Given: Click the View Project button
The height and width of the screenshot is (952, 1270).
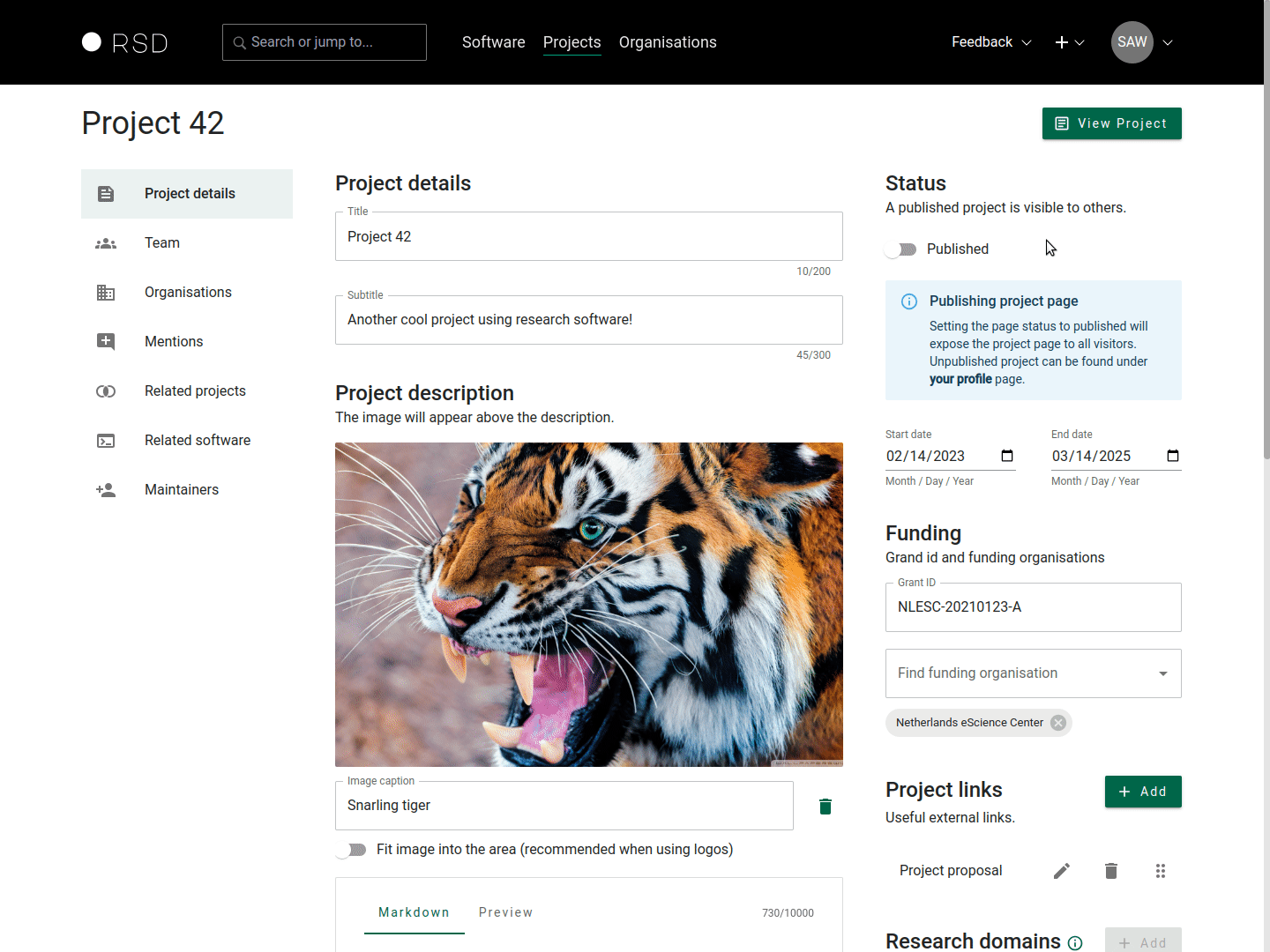Looking at the screenshot, I should 1111,123.
